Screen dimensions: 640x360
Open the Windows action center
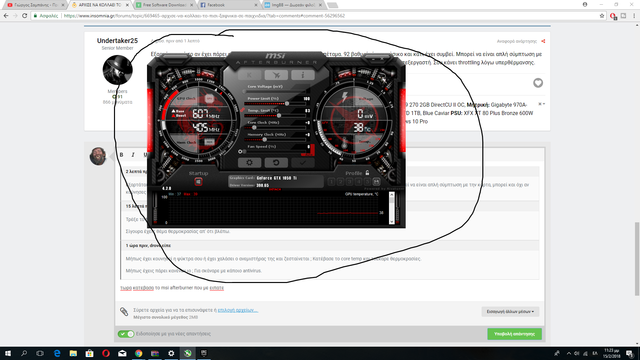(x=630, y=353)
